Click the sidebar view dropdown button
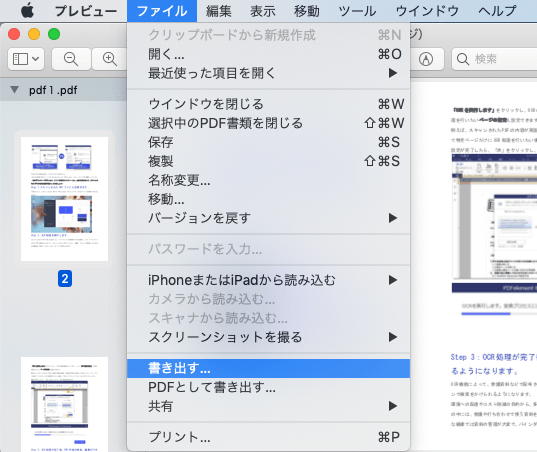Viewport: 537px width, 452px height. pyautogui.click(x=26, y=59)
